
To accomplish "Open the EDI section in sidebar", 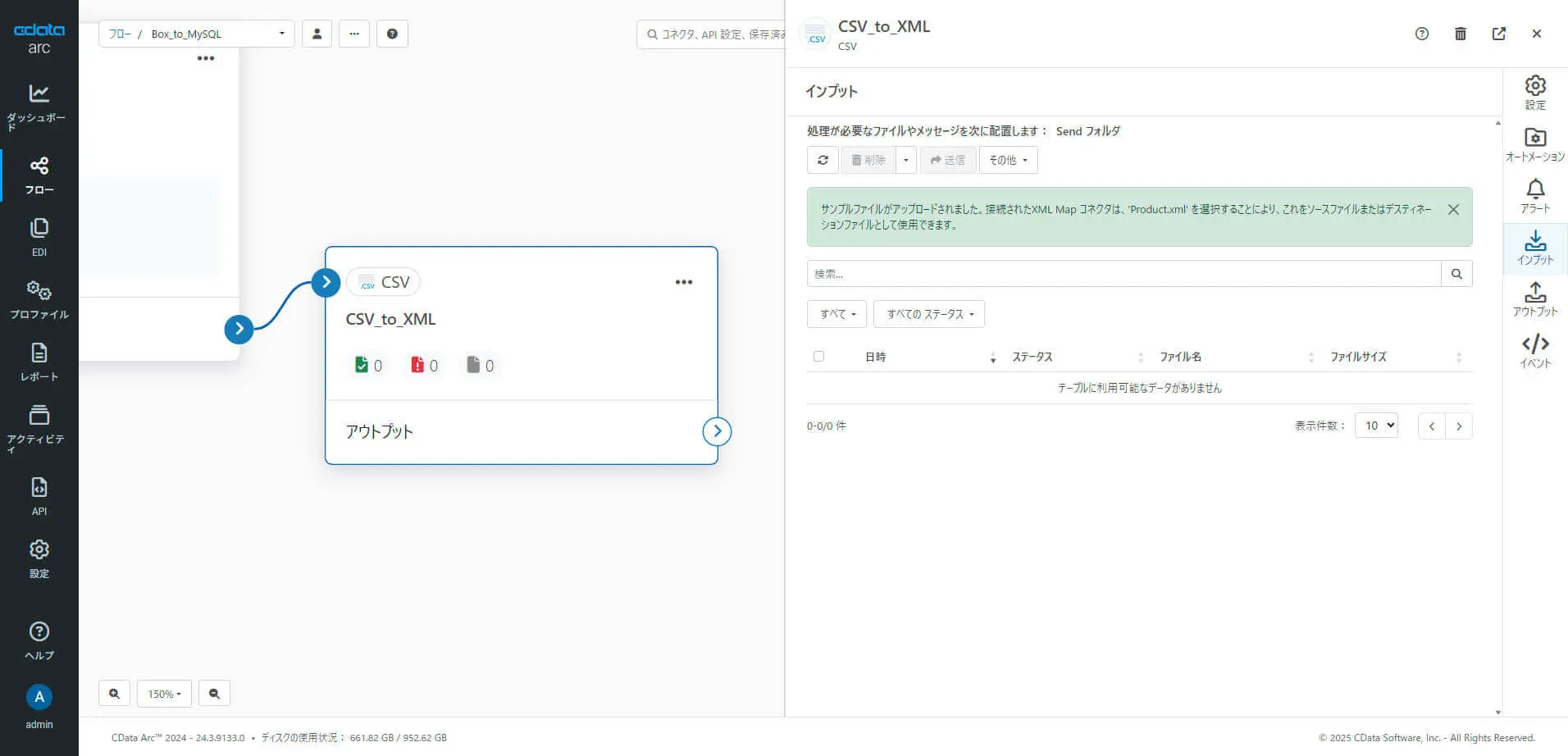I will click(x=39, y=238).
